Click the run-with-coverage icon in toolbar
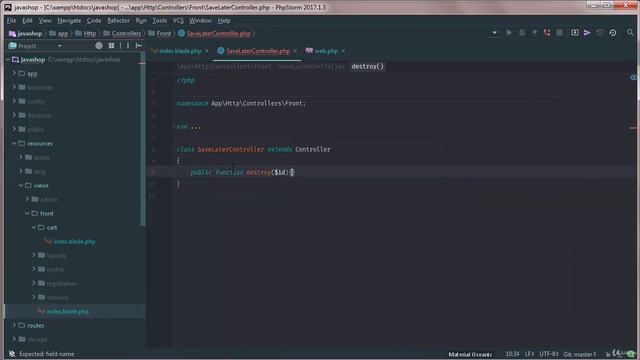This screenshot has width=640, height=360. pyautogui.click(x=534, y=33)
